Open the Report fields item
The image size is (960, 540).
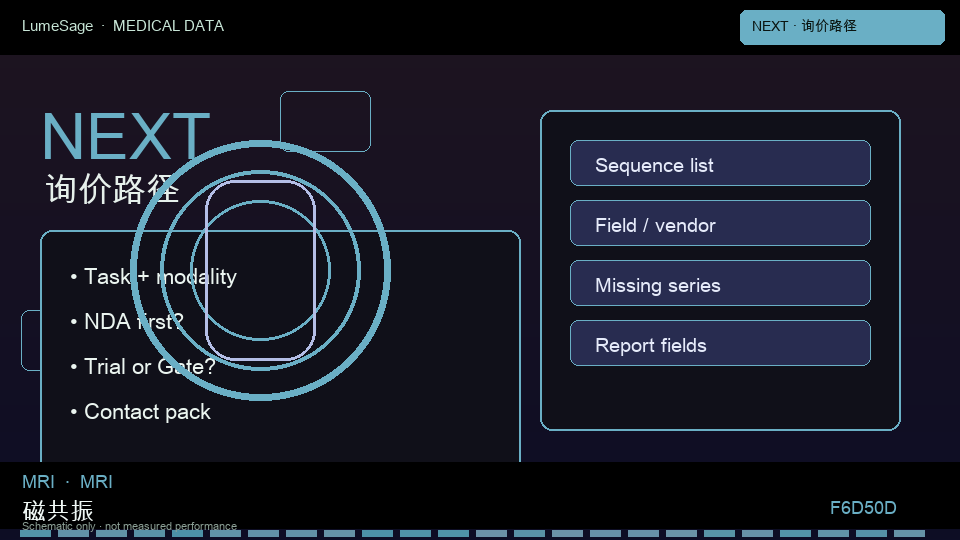click(720, 343)
